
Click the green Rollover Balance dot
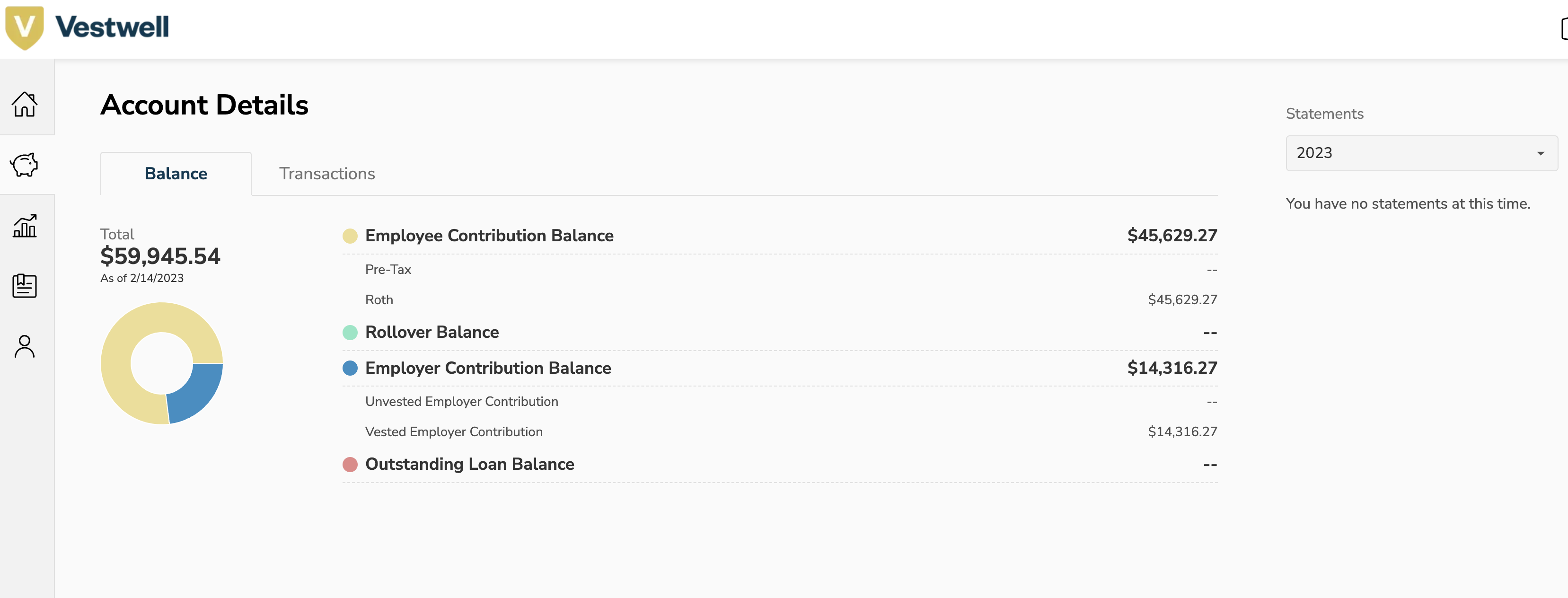click(351, 333)
